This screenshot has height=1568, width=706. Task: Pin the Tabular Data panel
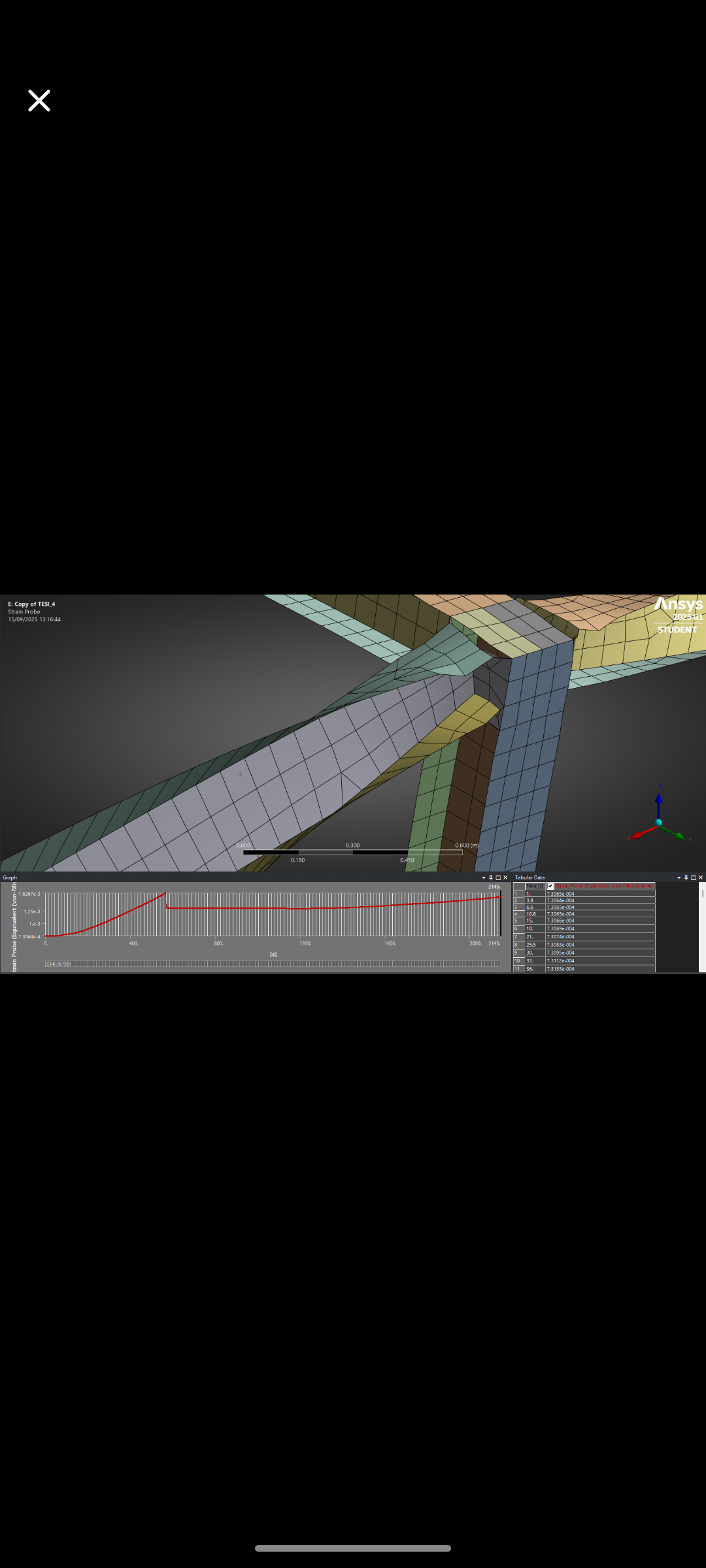pos(686,877)
